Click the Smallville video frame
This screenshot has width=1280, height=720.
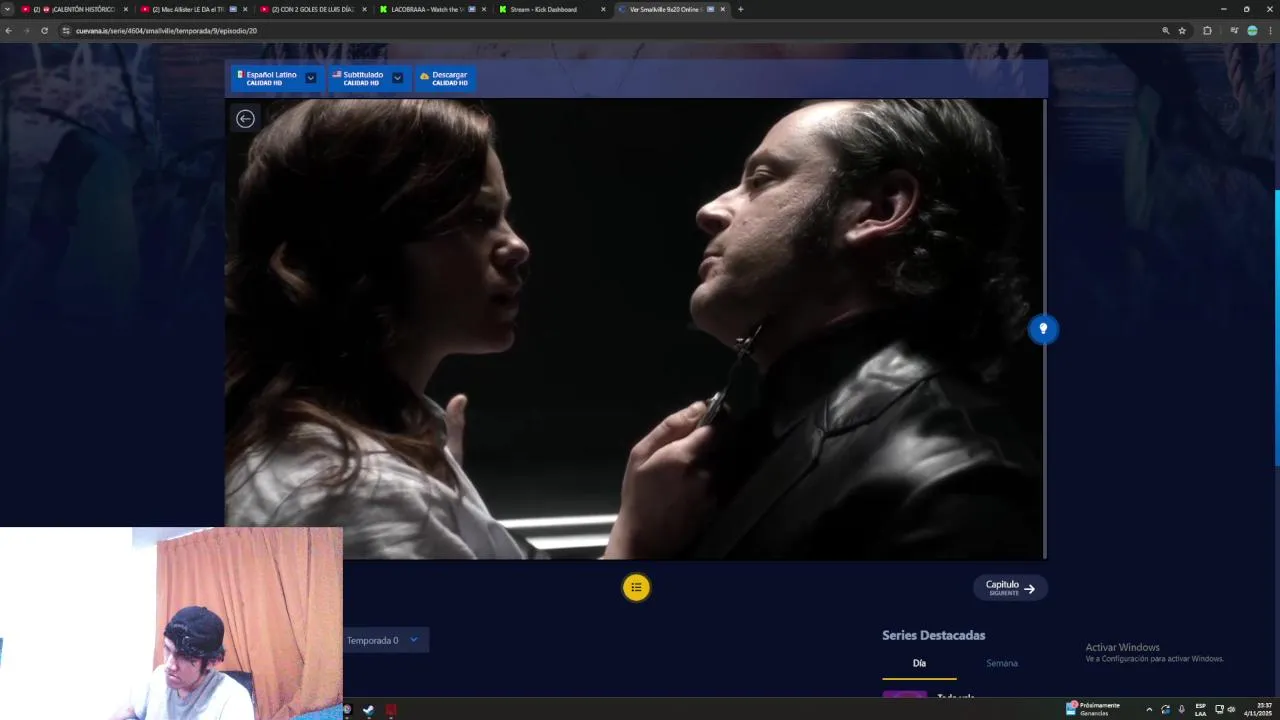coord(635,329)
